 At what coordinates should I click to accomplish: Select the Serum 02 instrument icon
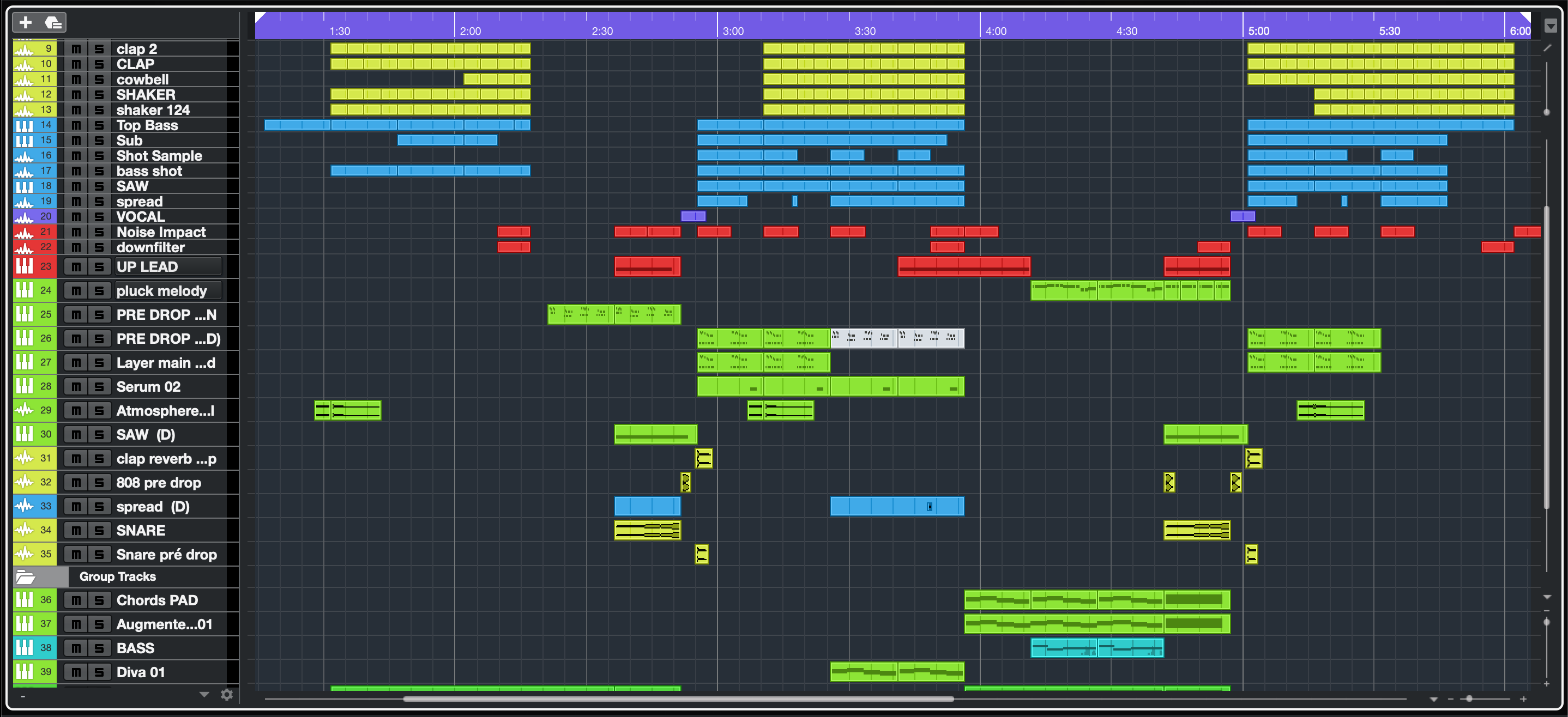pyautogui.click(x=24, y=386)
